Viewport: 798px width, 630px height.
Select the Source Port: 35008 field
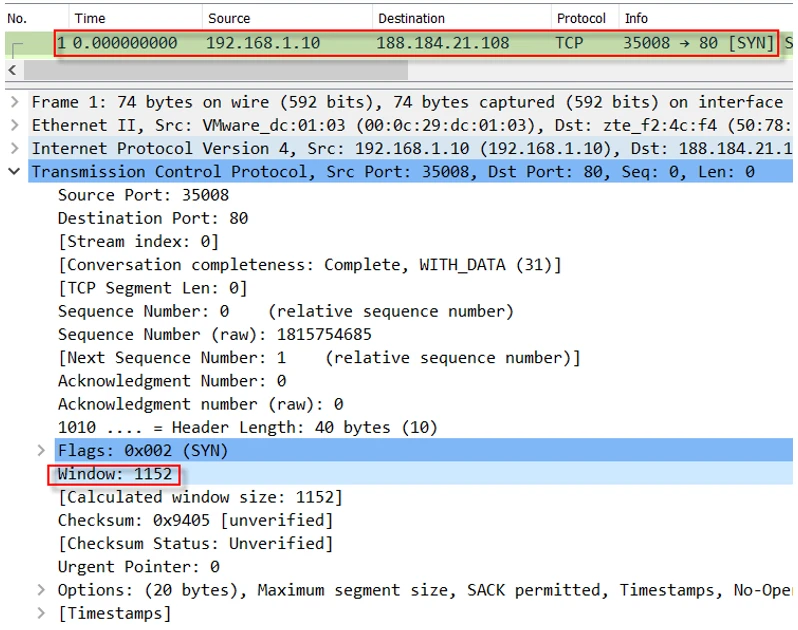(x=143, y=195)
